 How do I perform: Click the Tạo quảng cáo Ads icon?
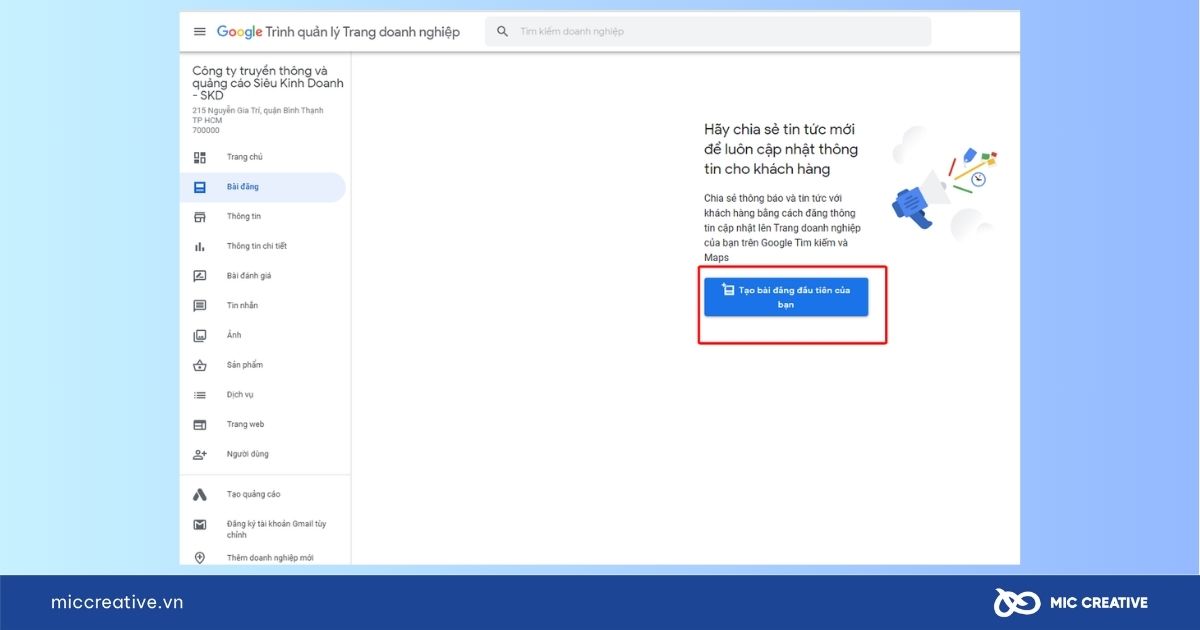(x=200, y=494)
